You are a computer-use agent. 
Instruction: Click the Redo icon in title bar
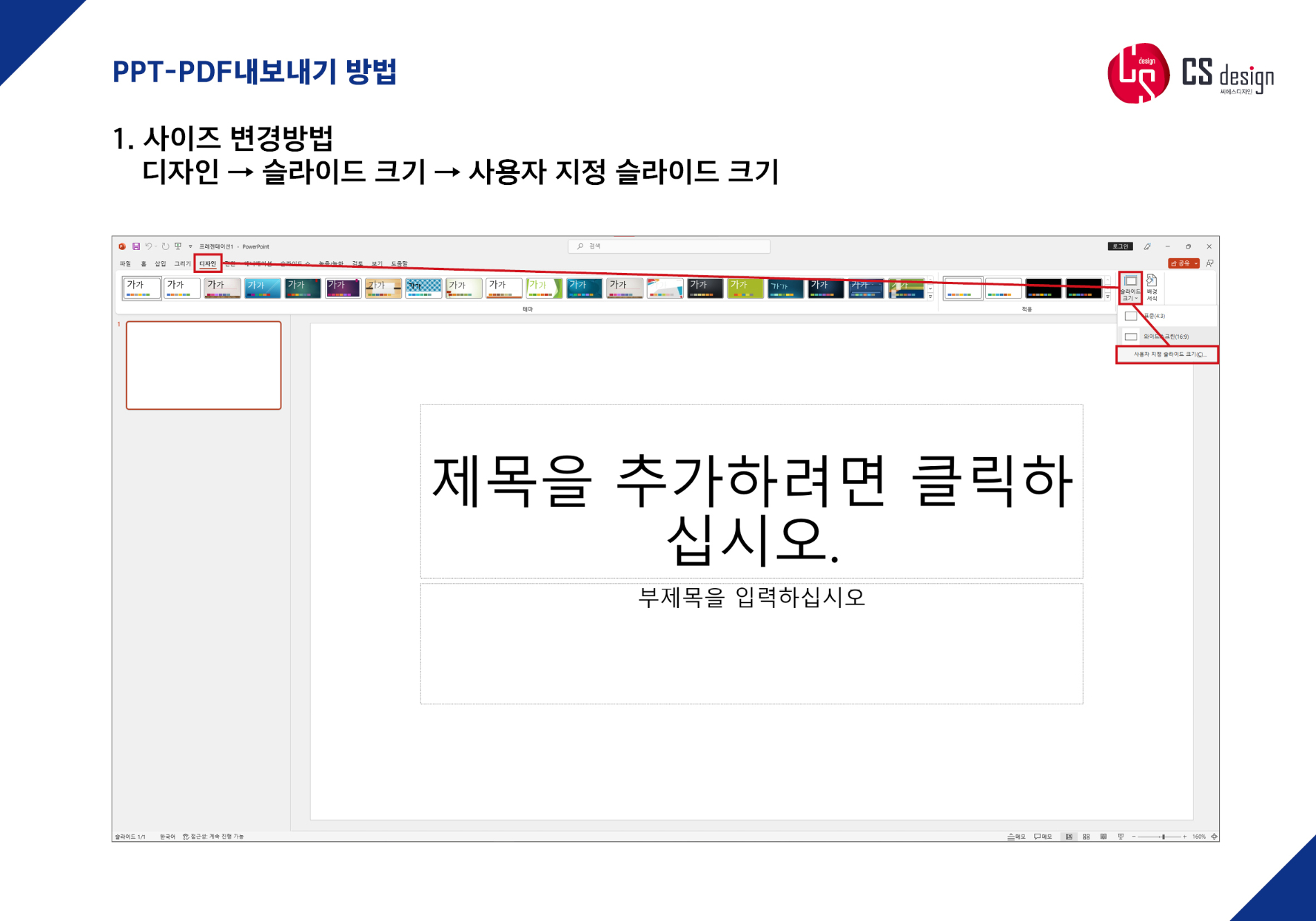(166, 247)
